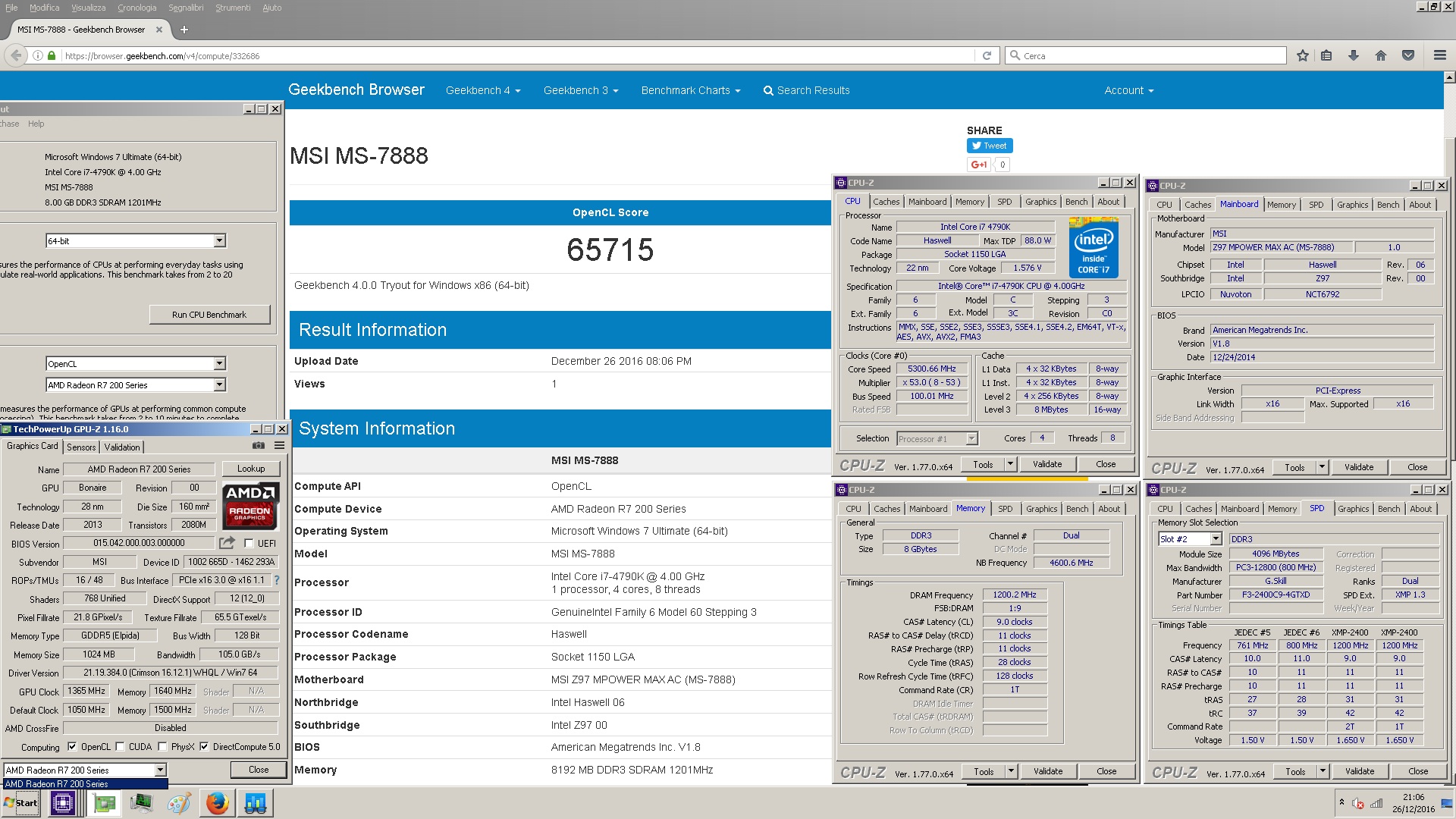The image size is (1456, 819).
Task: Open Slot #2 dropdown in CPU-Z SPD window
Action: (1216, 539)
